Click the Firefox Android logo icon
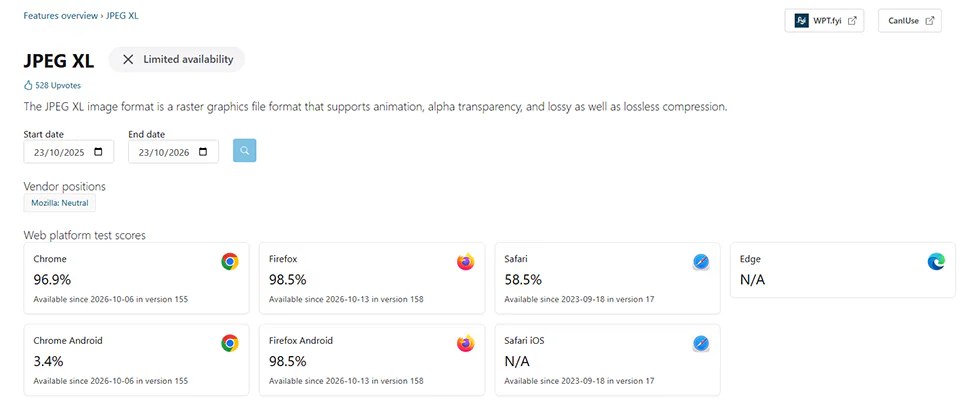 pyautogui.click(x=466, y=343)
